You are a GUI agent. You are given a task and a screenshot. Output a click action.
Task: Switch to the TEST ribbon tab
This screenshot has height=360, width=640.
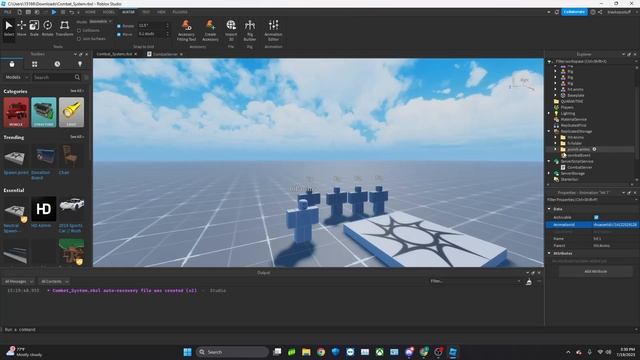click(x=146, y=12)
